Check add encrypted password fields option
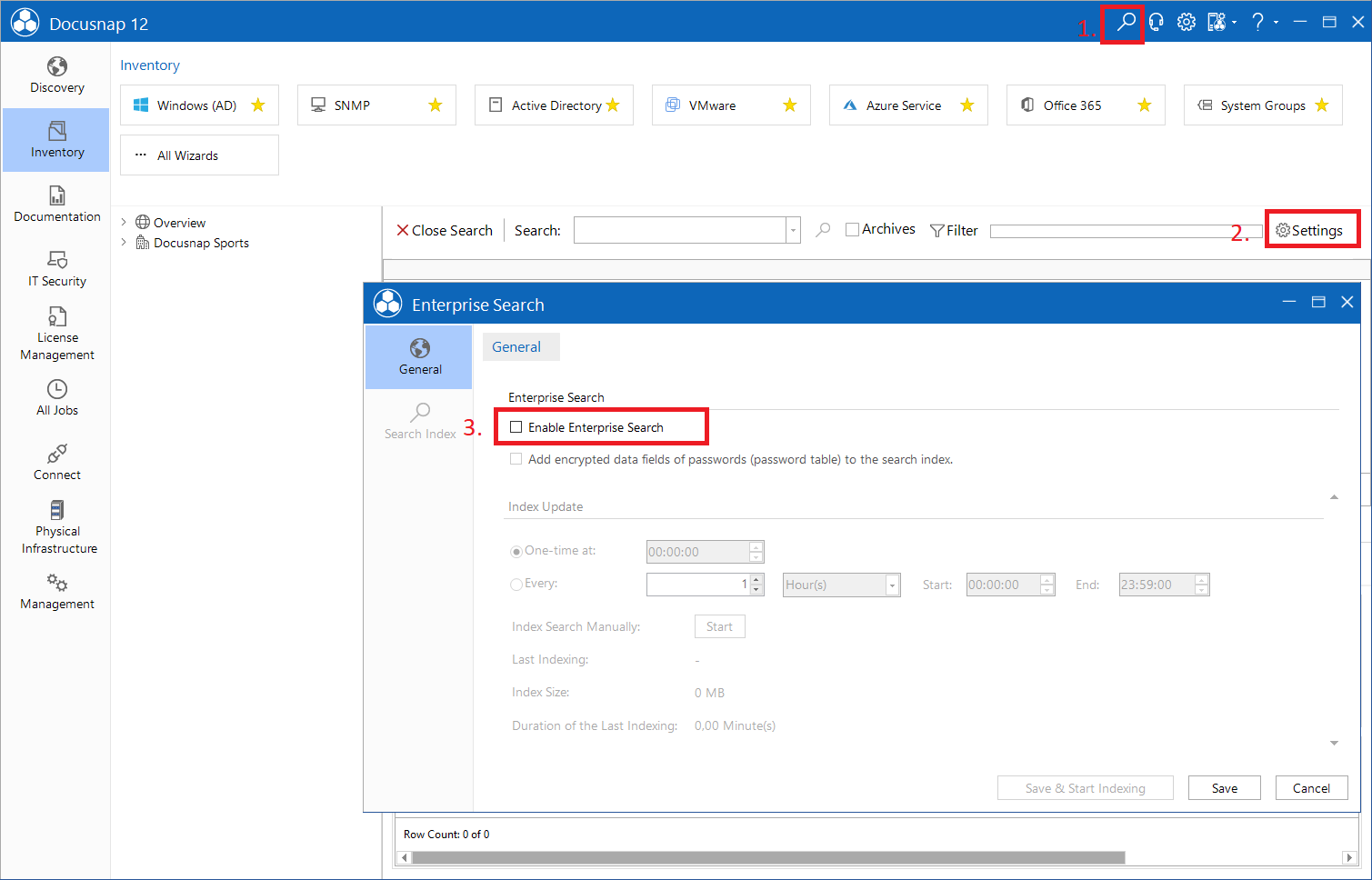 (516, 459)
